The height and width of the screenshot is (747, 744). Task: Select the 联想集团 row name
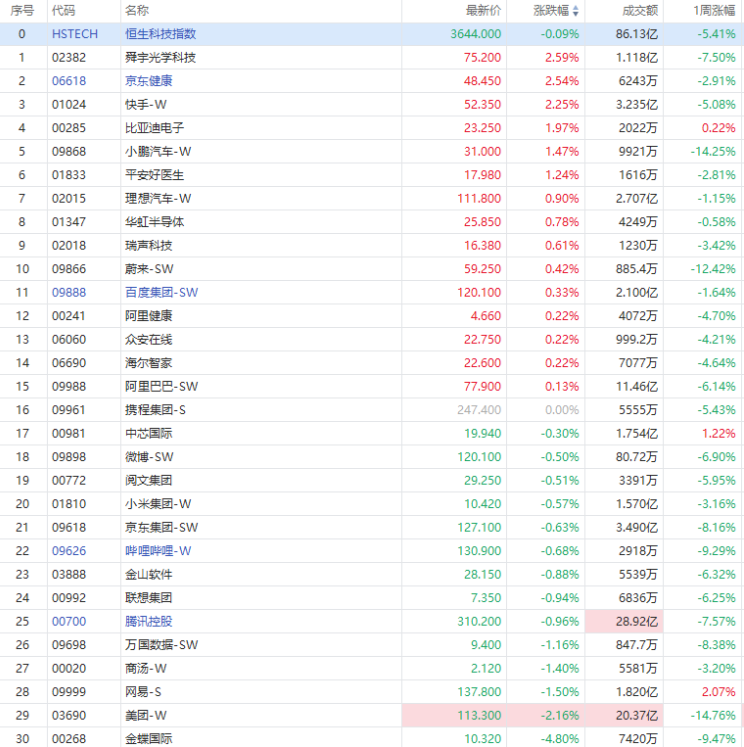(148, 598)
